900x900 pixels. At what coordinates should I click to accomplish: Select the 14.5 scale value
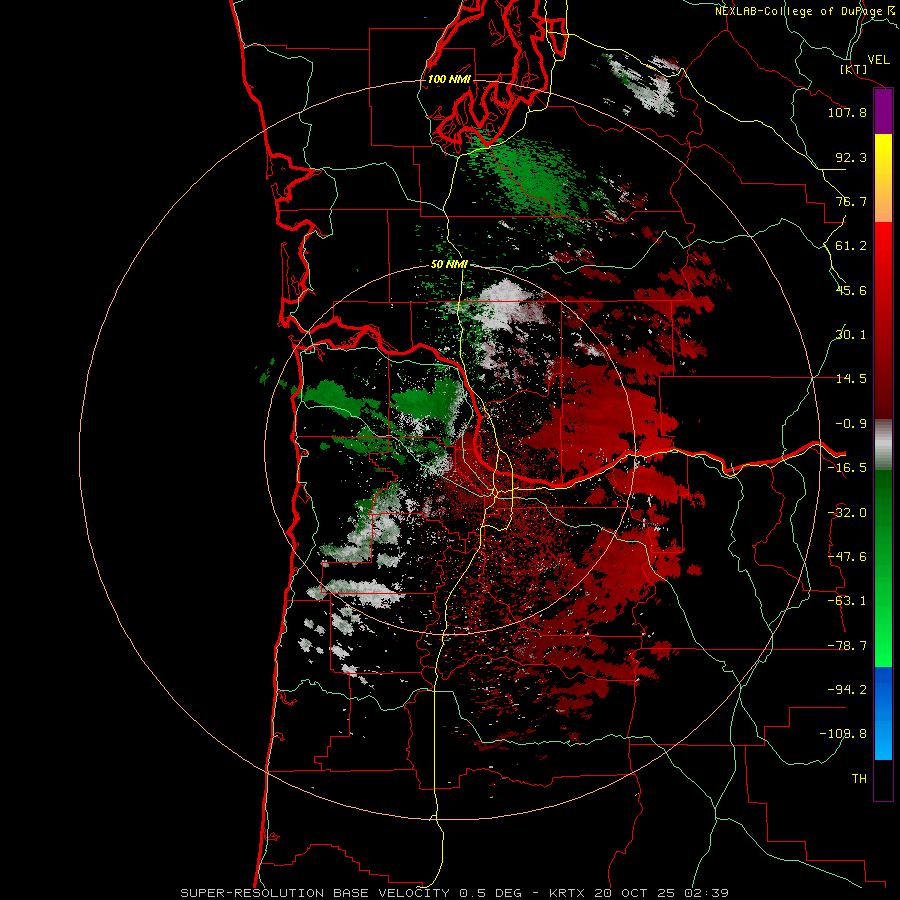[x=851, y=379]
